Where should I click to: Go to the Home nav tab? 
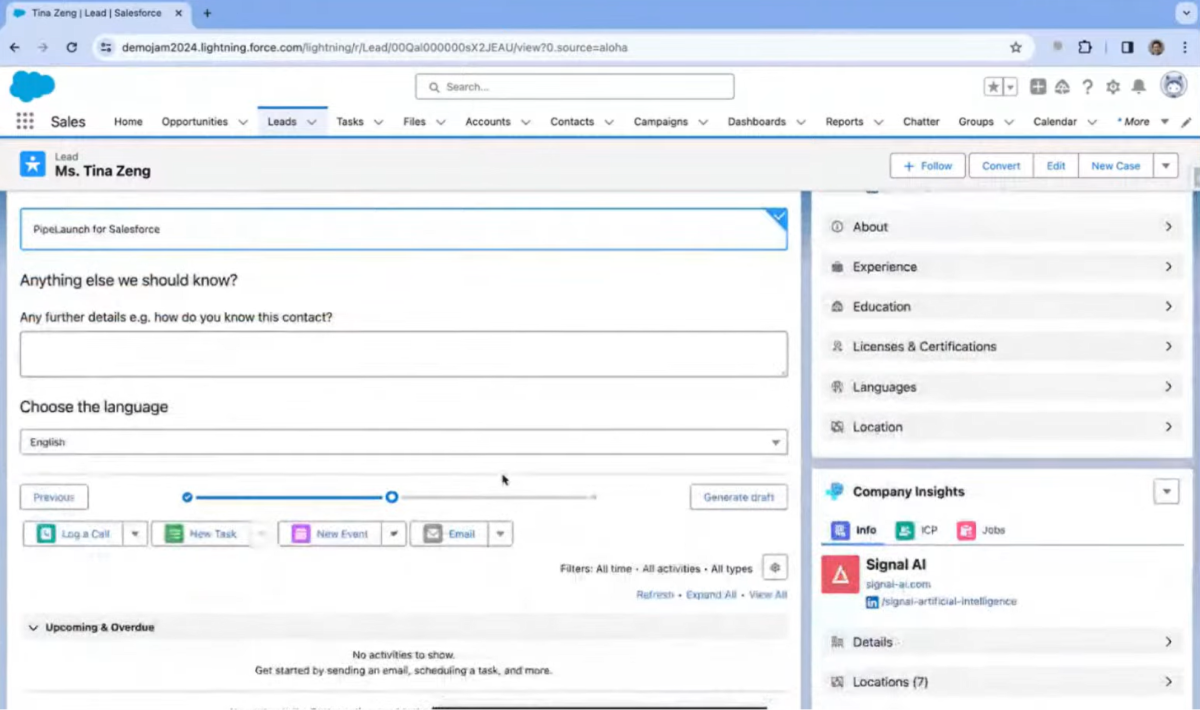(x=128, y=122)
